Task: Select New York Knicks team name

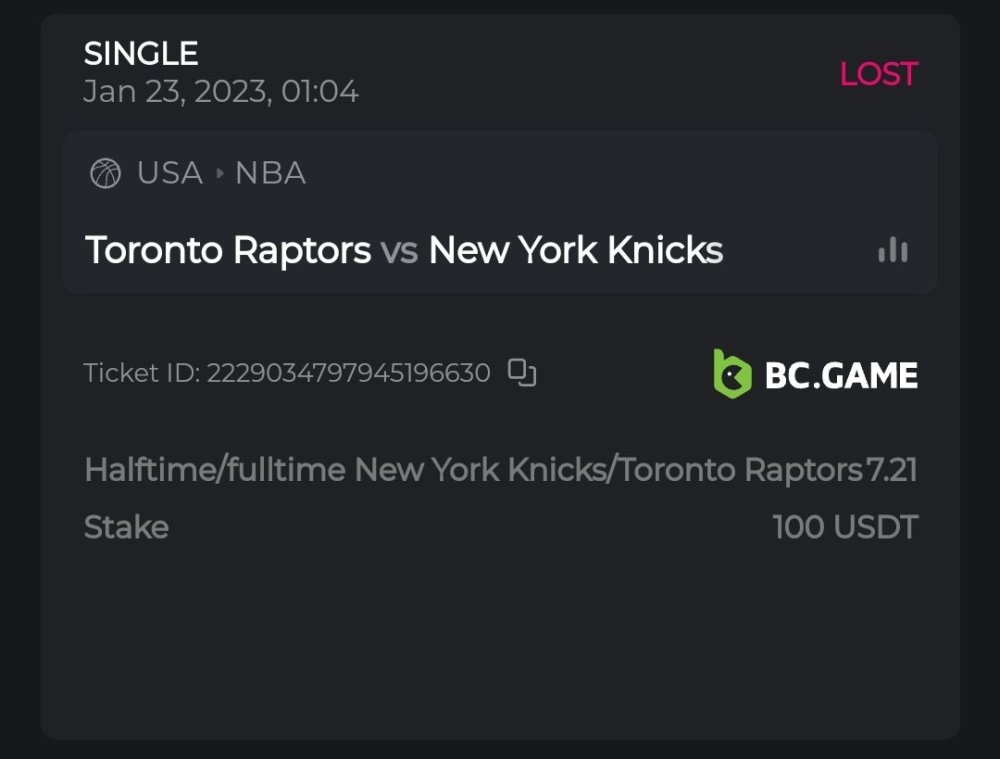Action: 575,250
